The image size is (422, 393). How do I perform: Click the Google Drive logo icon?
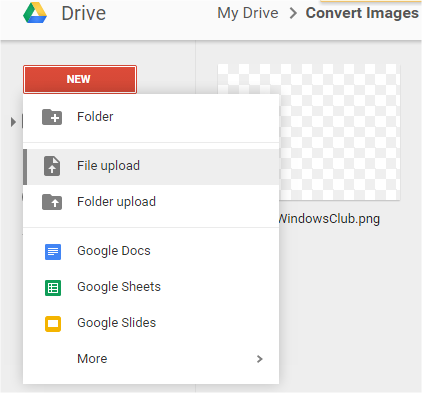coord(35,13)
